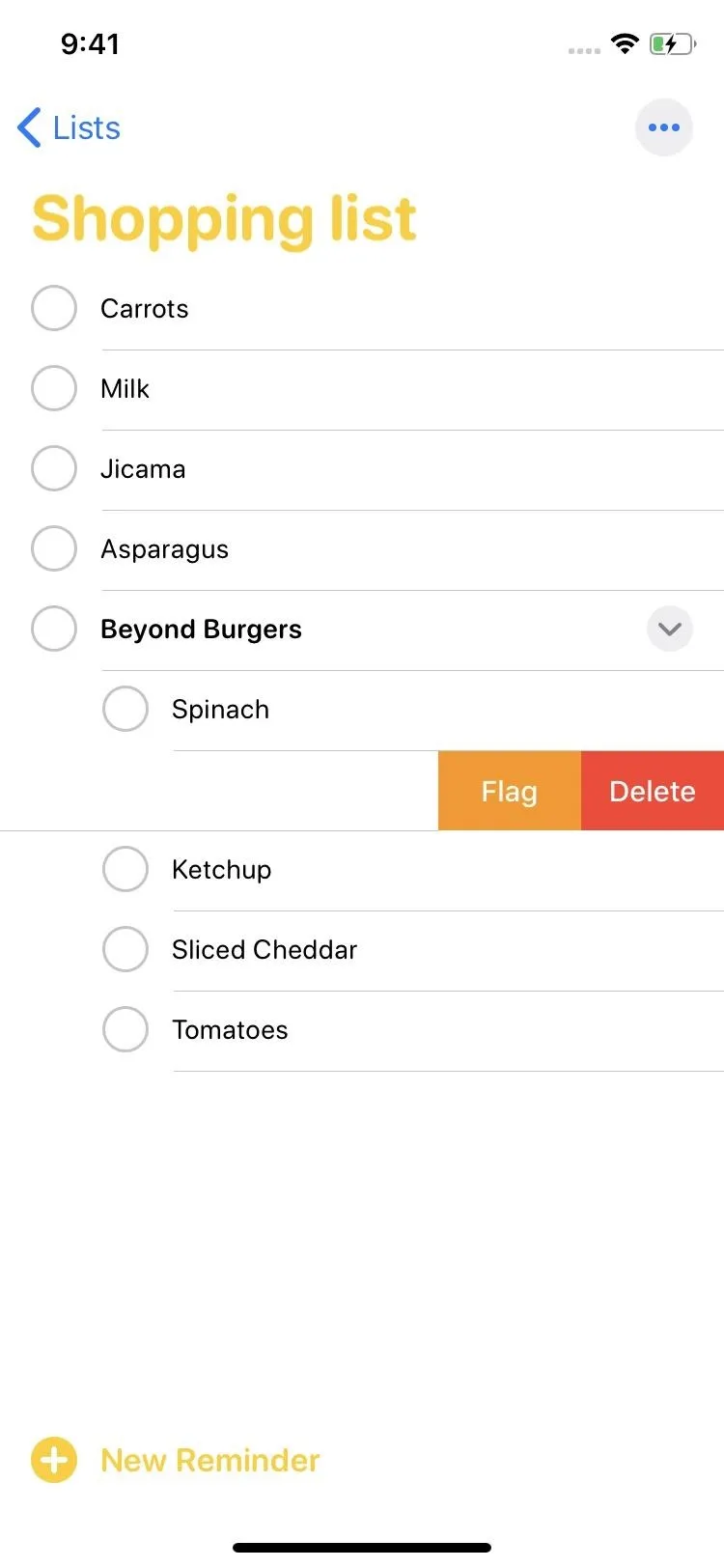Delete the swiped reminder
The width and height of the screenshot is (724, 1568).
(x=653, y=791)
